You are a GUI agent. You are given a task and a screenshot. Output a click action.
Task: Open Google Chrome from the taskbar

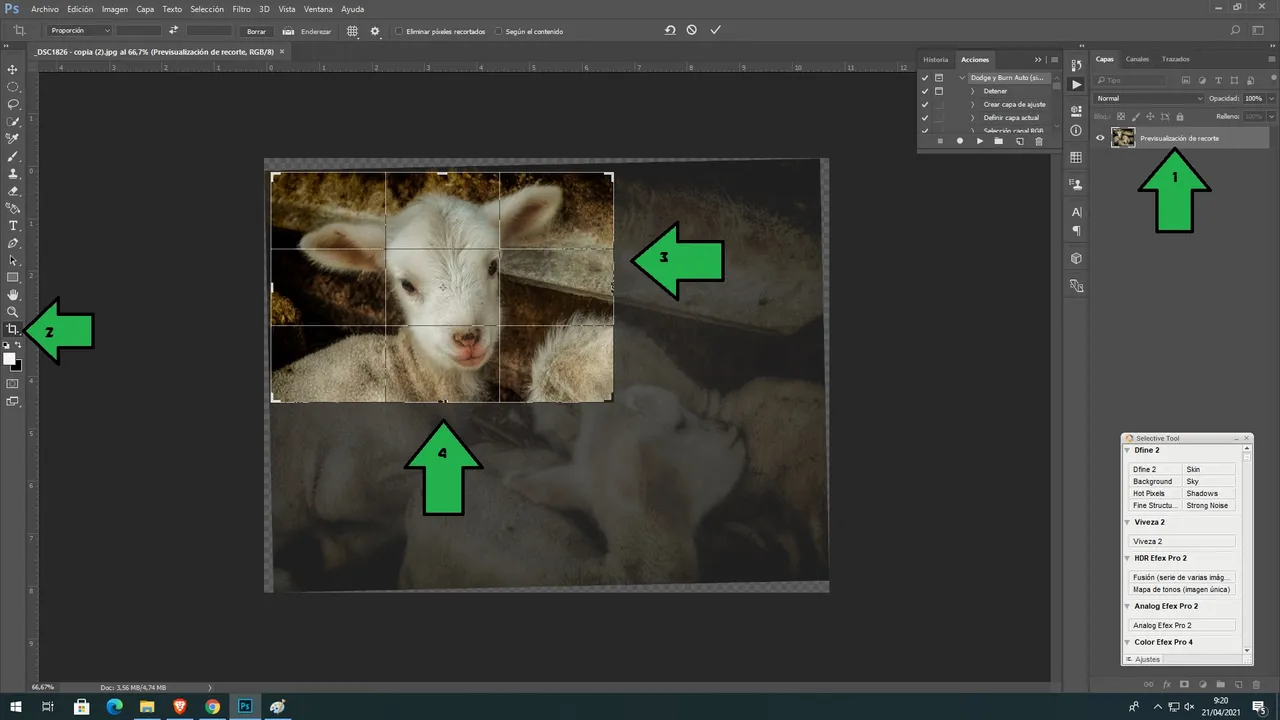click(x=212, y=707)
